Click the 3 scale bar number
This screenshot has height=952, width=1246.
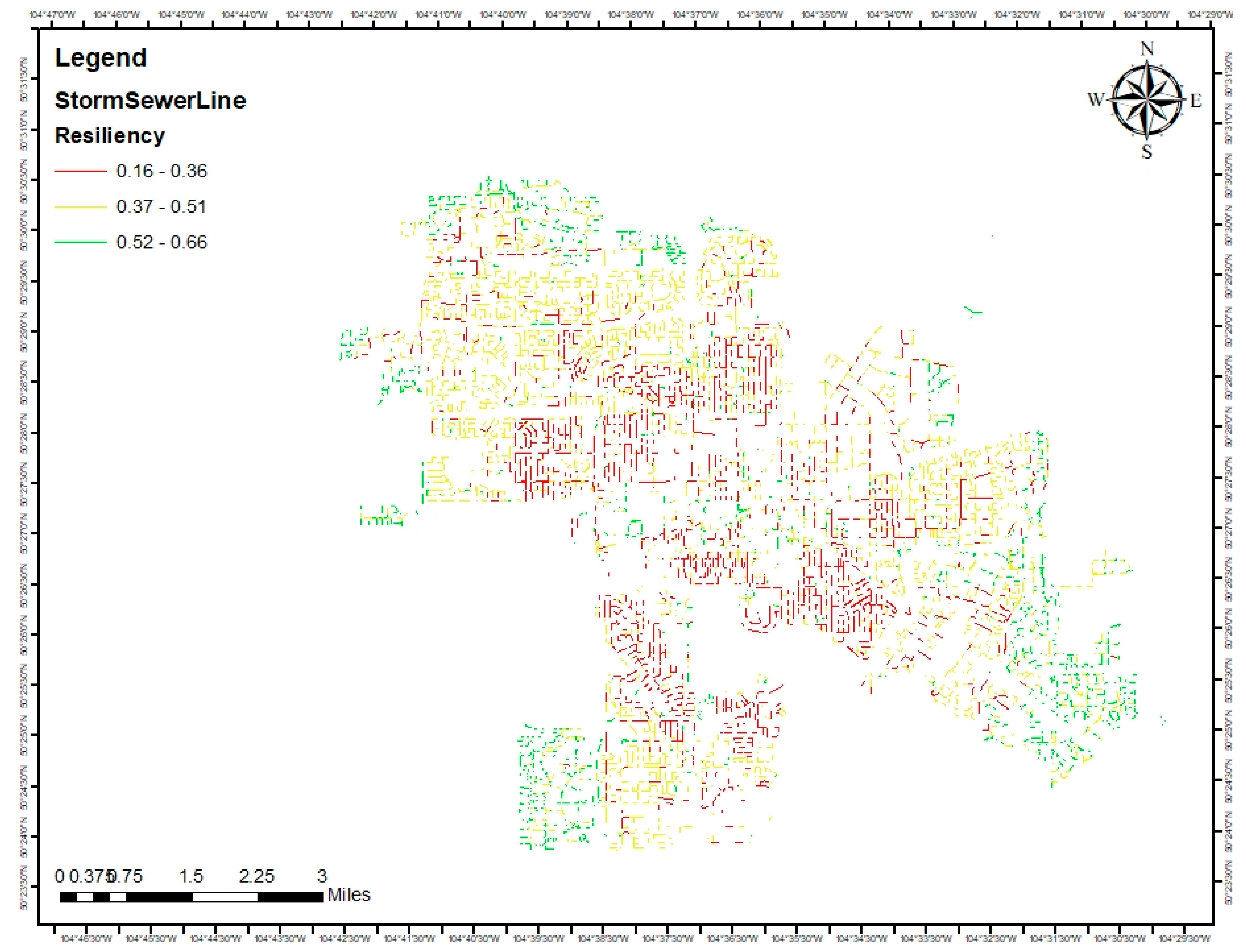tap(322, 877)
